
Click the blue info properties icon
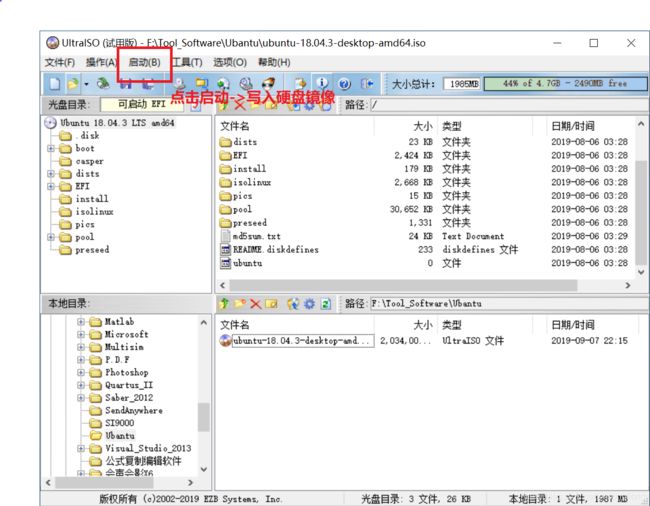click(x=322, y=83)
